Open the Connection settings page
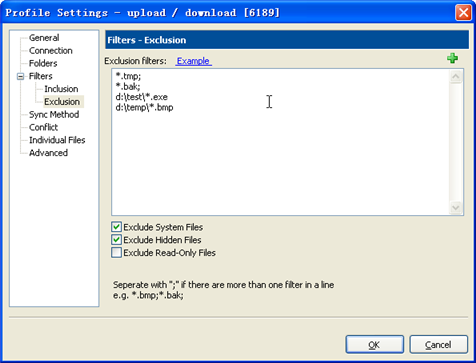This screenshot has height=363, width=476. (51, 51)
